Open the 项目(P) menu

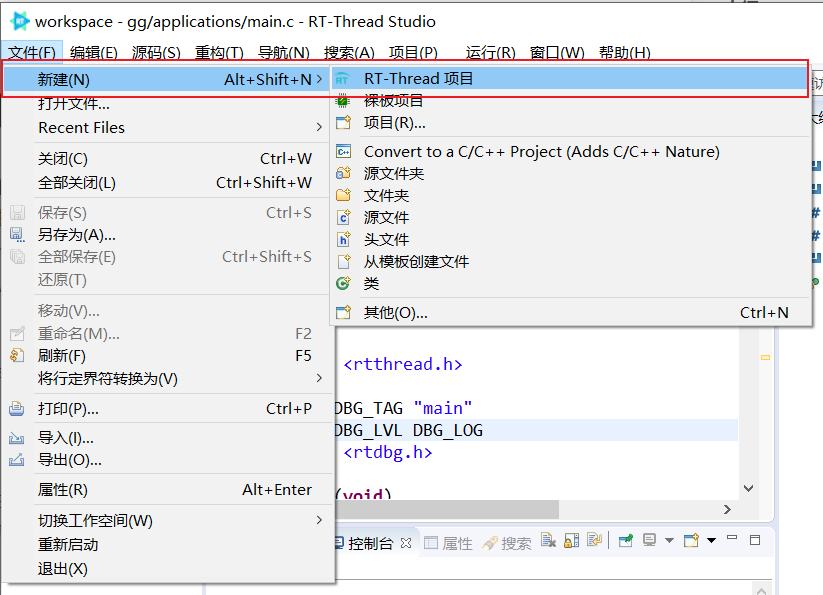(413, 52)
